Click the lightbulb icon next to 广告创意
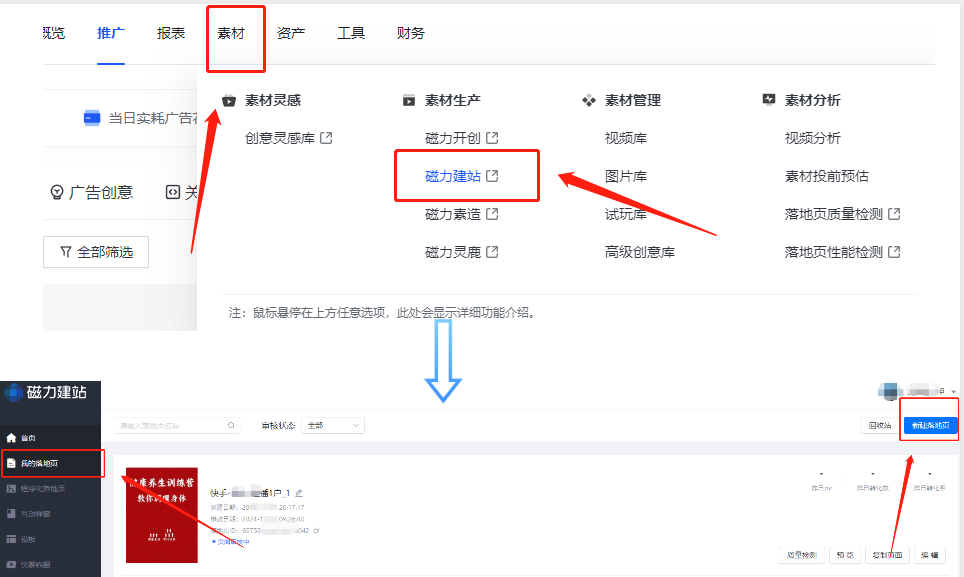Viewport: 964px width, 577px height. point(57,192)
